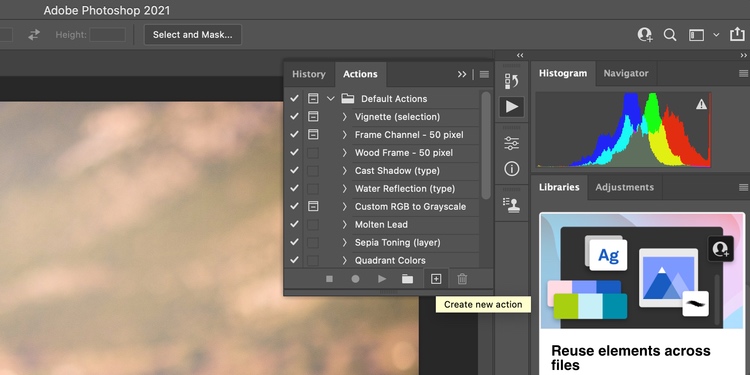Switch to the Navigator tab
Viewport: 750px width, 375px height.
tap(626, 73)
